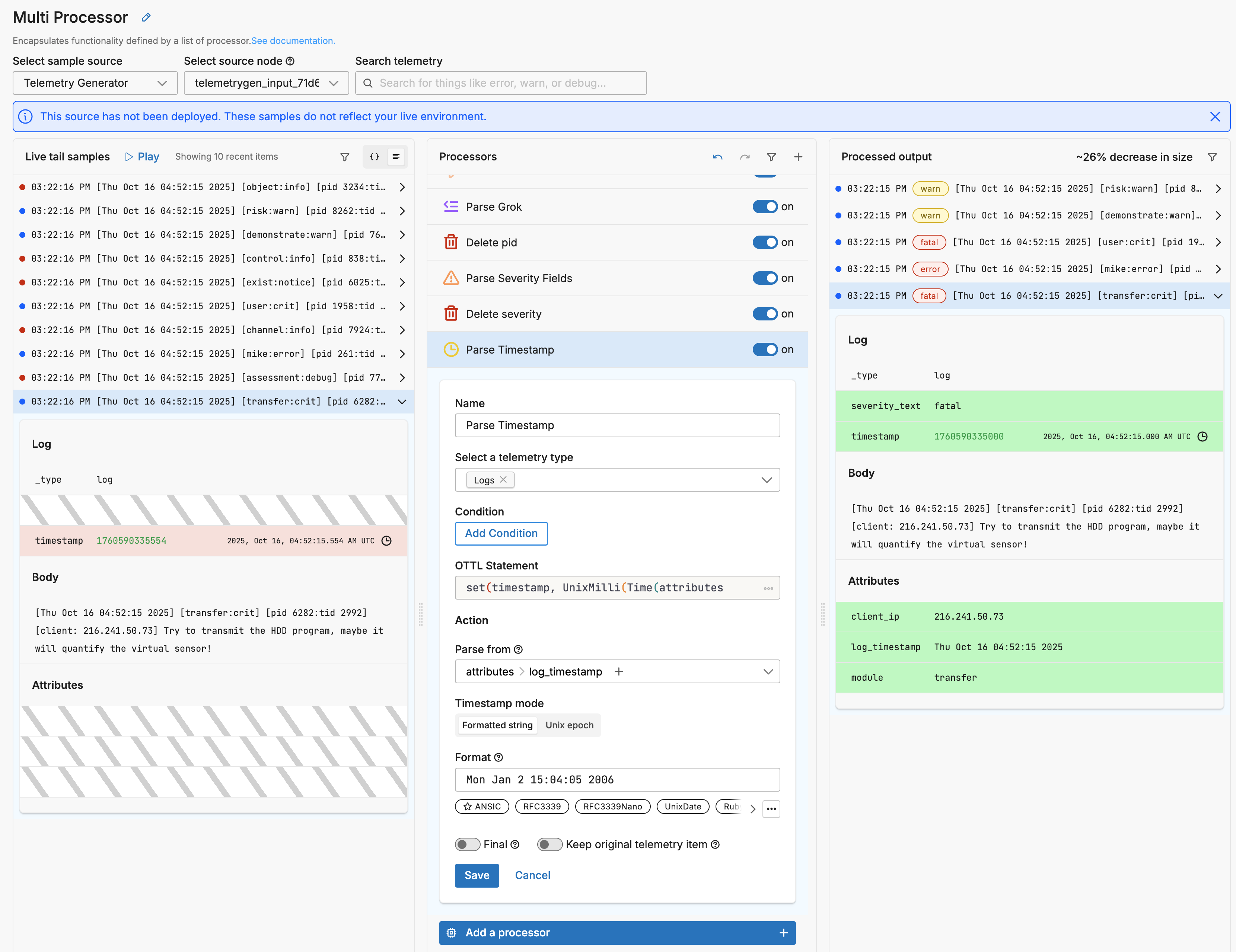Click plus icon in Processors header
The width and height of the screenshot is (1236, 952).
pos(798,157)
